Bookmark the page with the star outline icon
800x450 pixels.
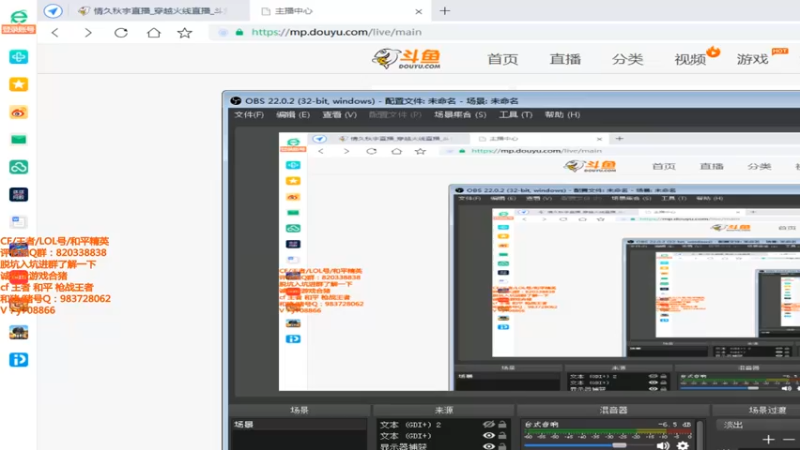[x=185, y=33]
